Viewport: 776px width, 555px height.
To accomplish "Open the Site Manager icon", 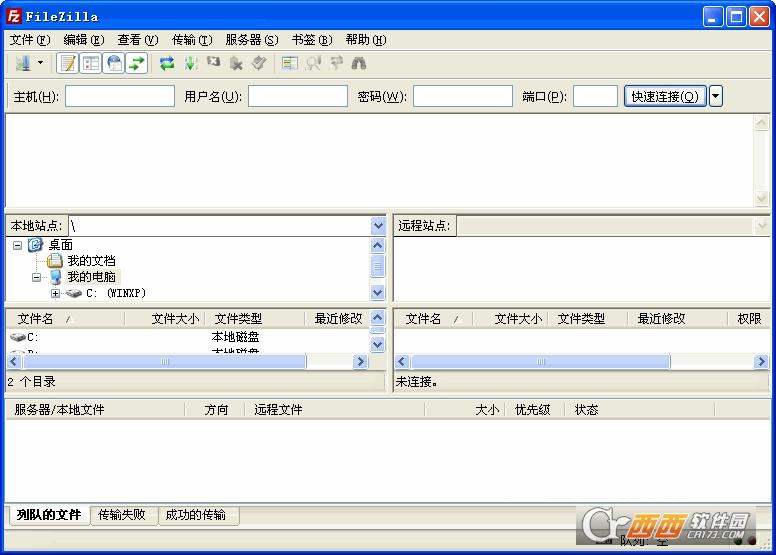I will tap(23, 63).
